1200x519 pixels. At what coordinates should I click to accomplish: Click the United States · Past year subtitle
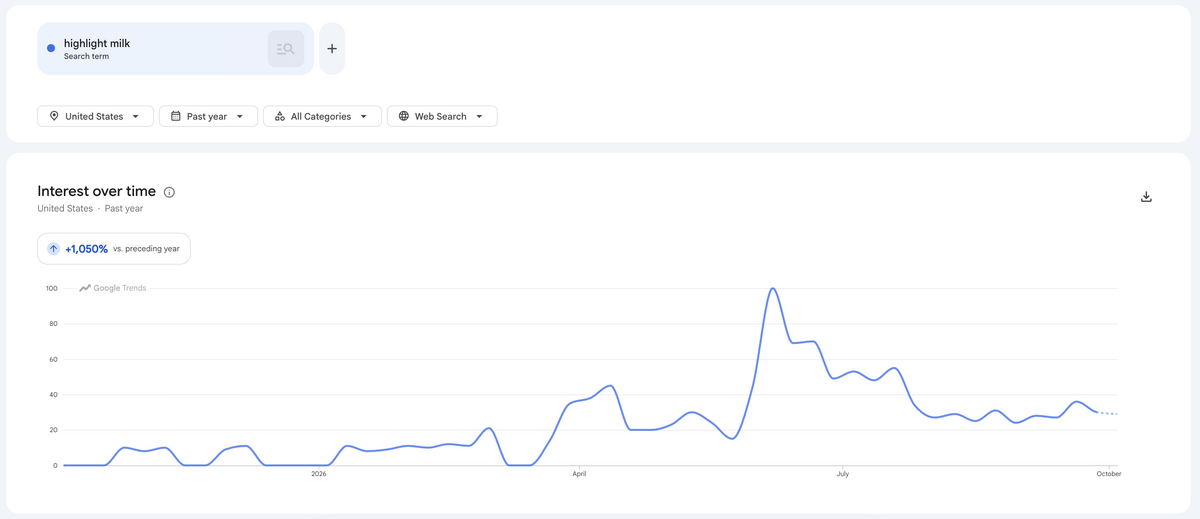pos(90,209)
